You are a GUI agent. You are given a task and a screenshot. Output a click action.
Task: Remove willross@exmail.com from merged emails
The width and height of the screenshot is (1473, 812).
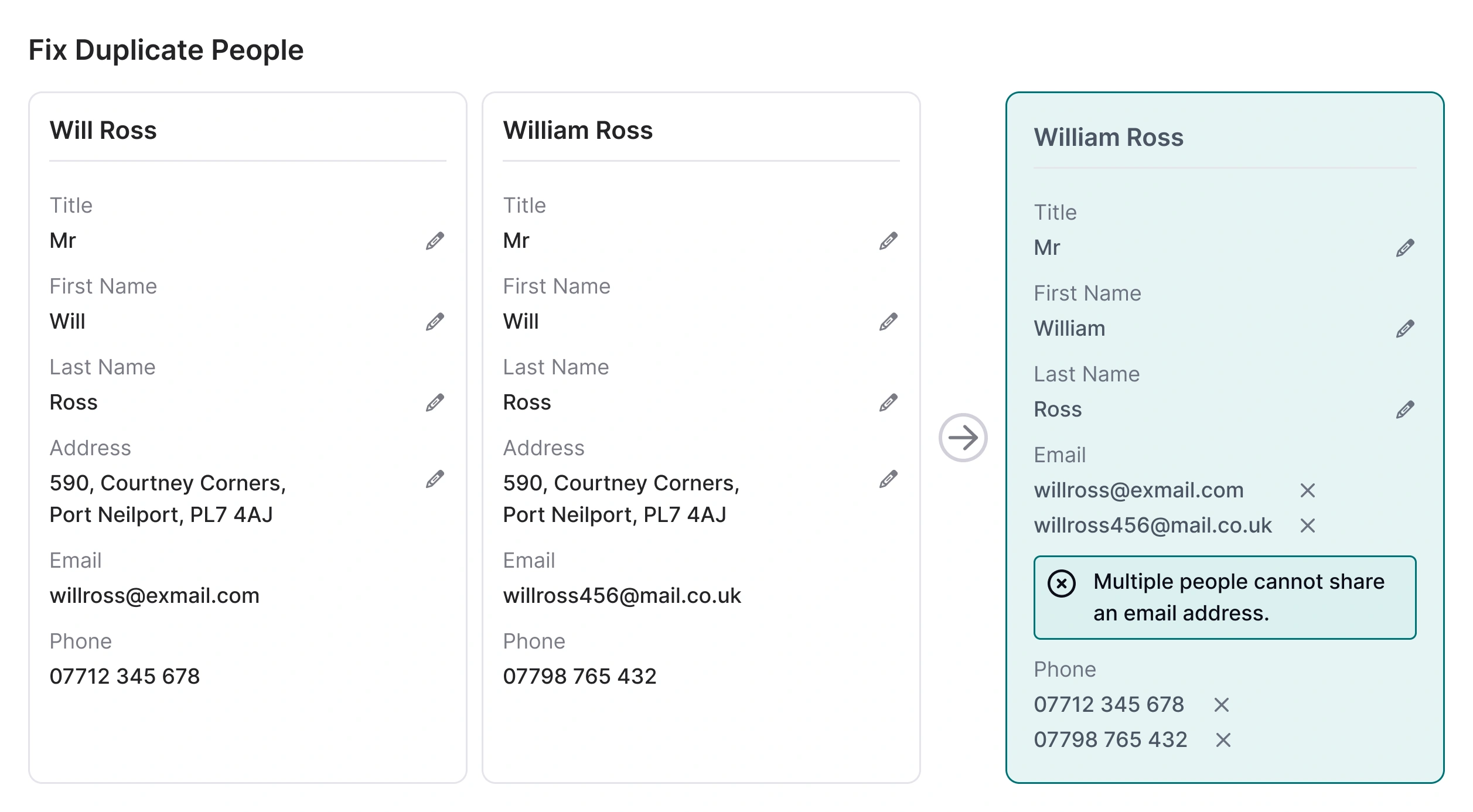(1308, 490)
